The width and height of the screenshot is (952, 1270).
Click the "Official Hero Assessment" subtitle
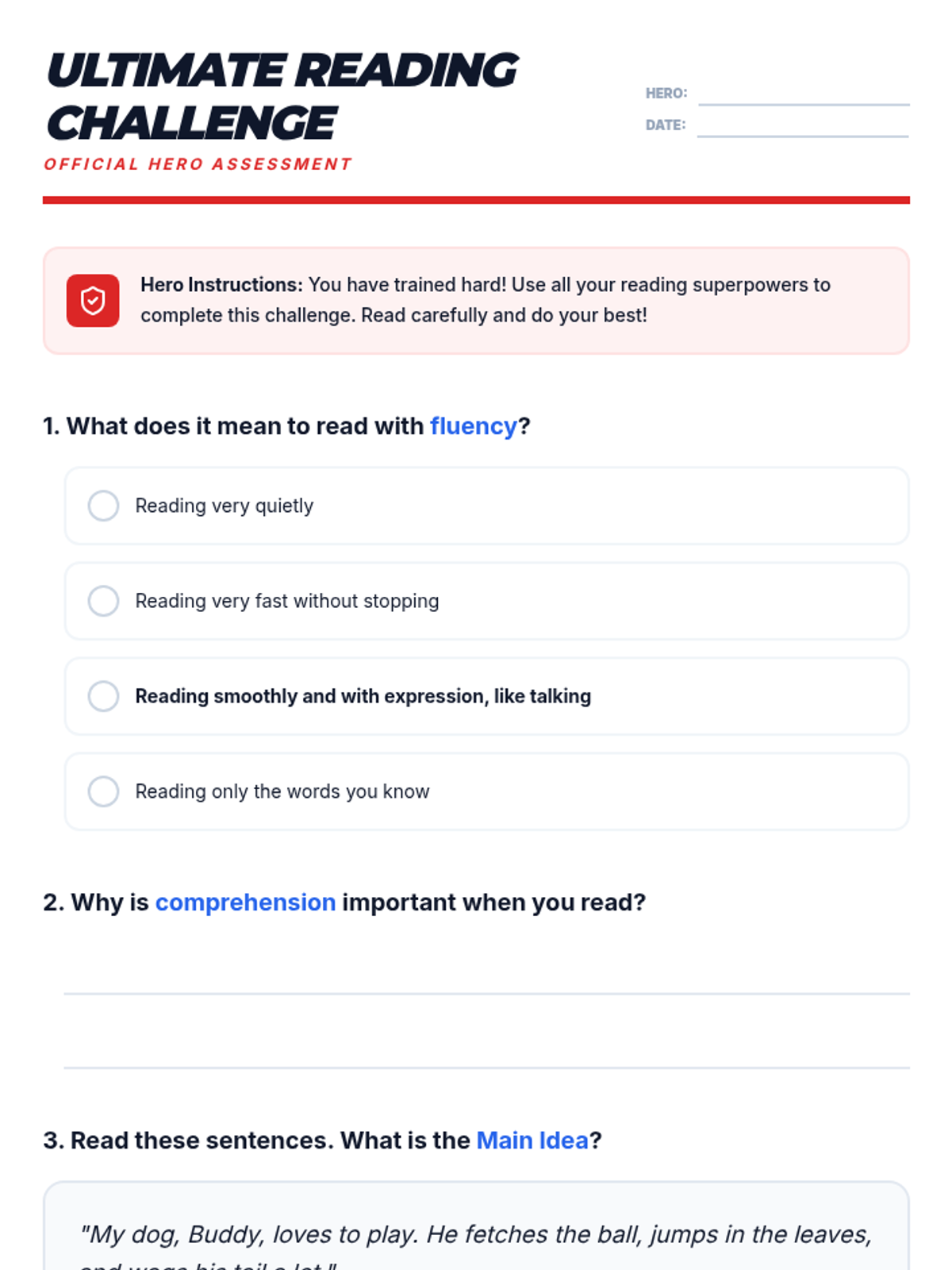(198, 164)
